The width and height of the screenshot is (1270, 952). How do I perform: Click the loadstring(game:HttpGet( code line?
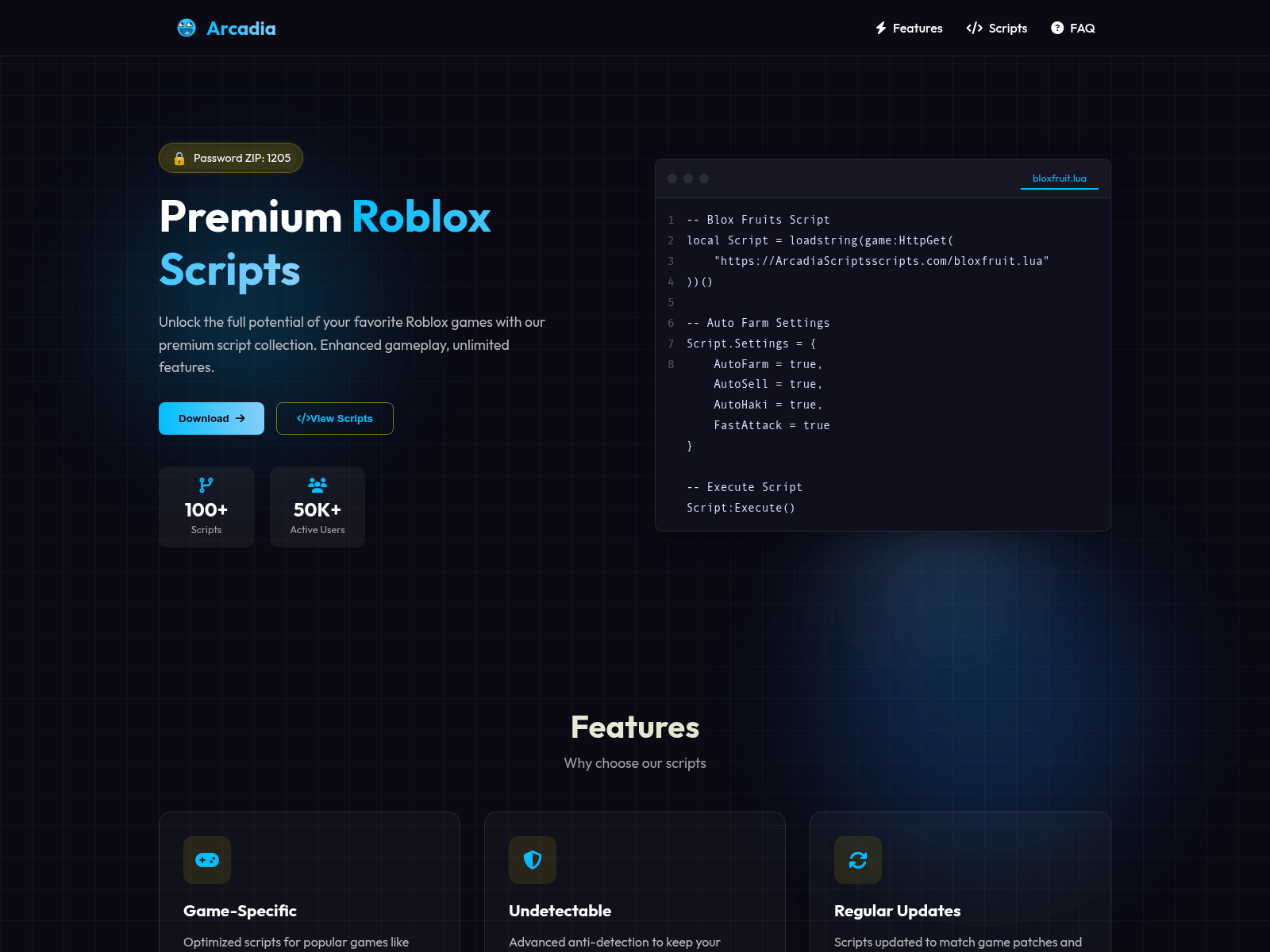[820, 240]
